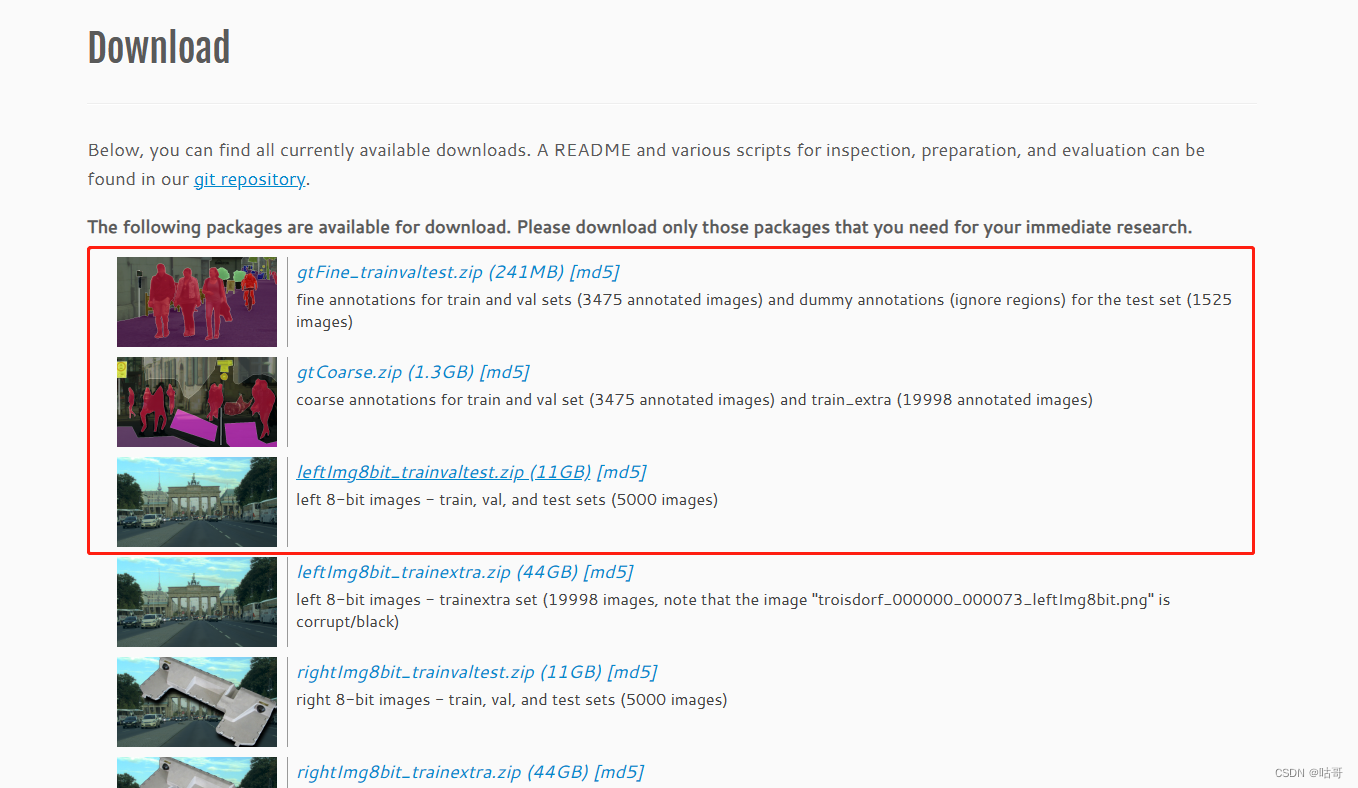Open the md5 checksum for rightImg8bit_trainvaltest
Viewport: 1358px width, 788px height.
pos(633,671)
